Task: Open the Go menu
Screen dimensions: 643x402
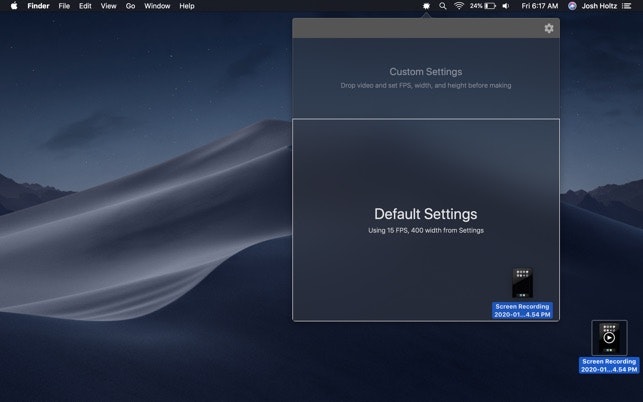Action: (130, 6)
